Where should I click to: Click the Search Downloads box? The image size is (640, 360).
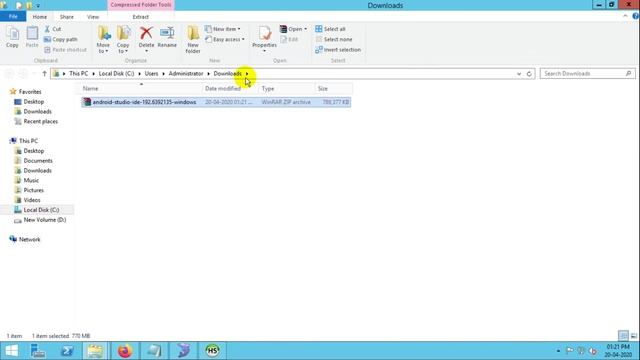587,73
